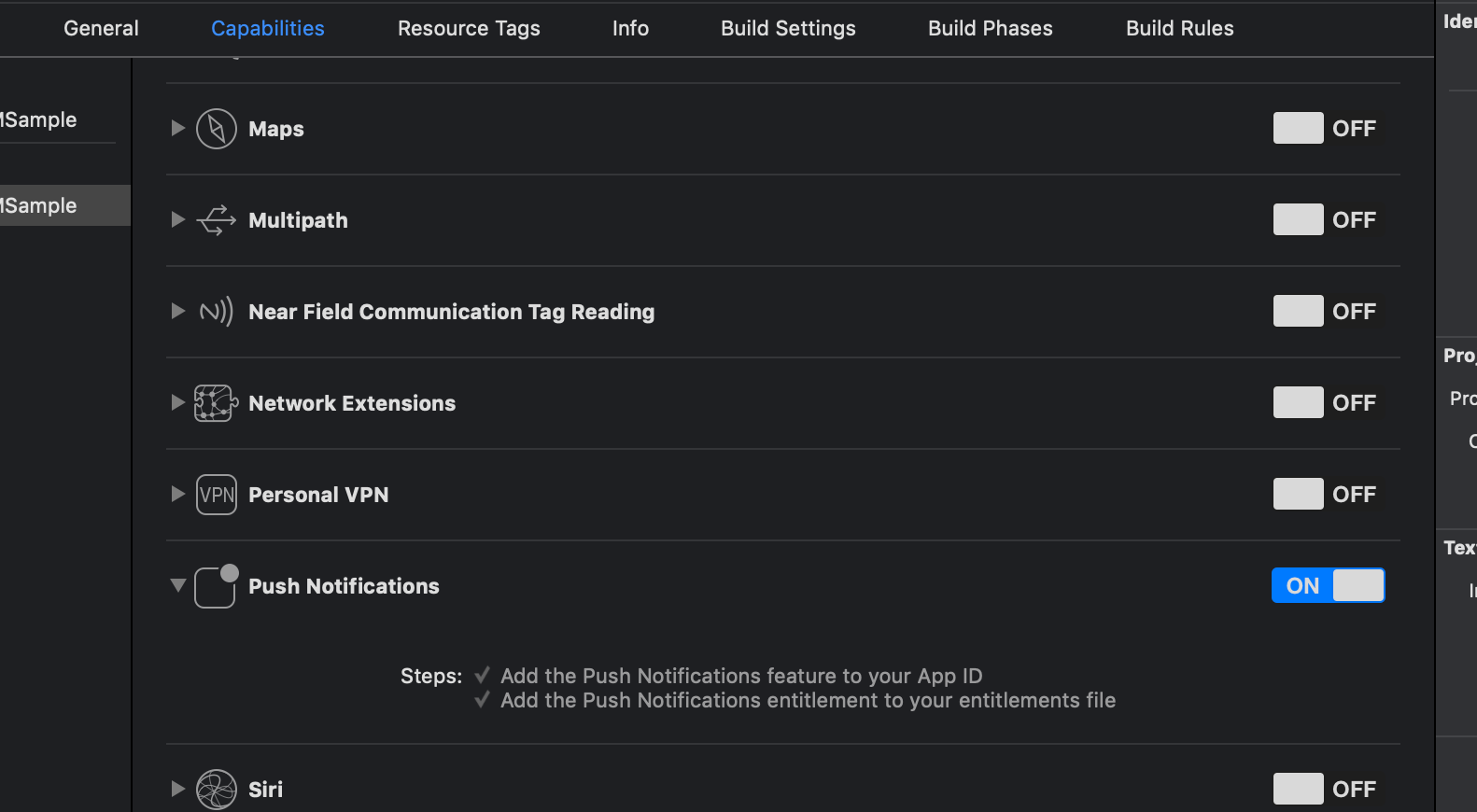Screen dimensions: 1477x812
Task: Click the Maps compass icon
Action: click(217, 129)
